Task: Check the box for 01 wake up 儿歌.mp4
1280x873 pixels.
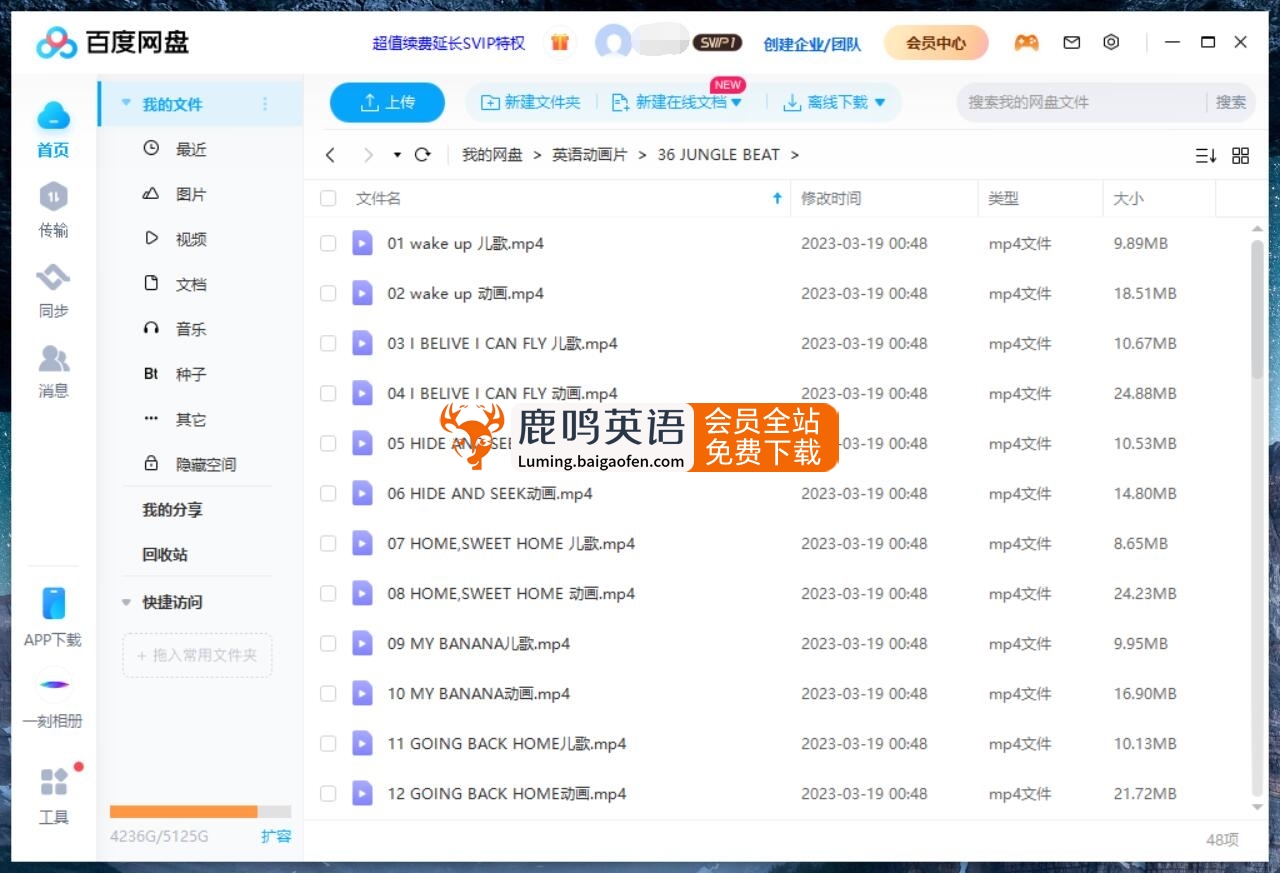Action: [x=328, y=244]
